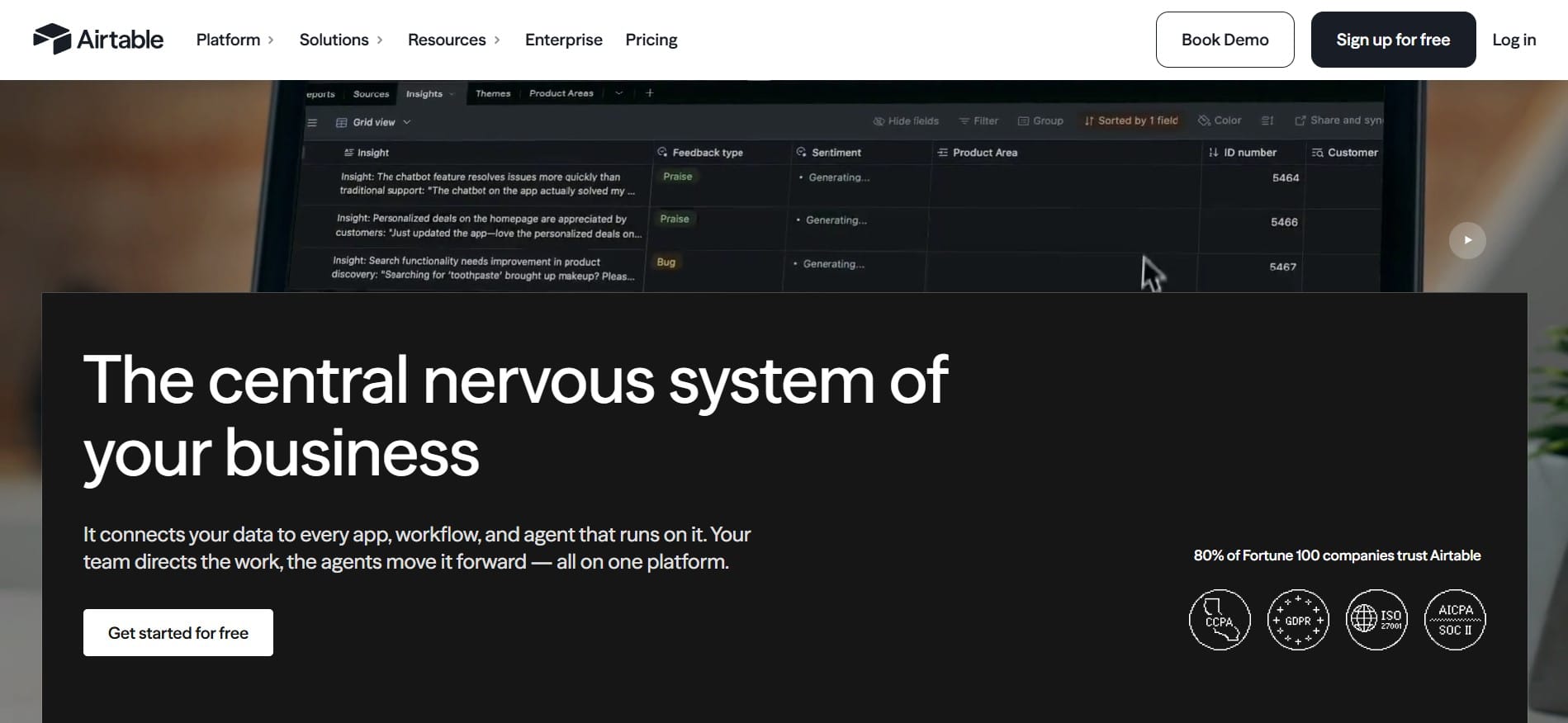Viewport: 1568px width, 723px height.
Task: Select the Sources tab in the video
Action: (x=371, y=94)
